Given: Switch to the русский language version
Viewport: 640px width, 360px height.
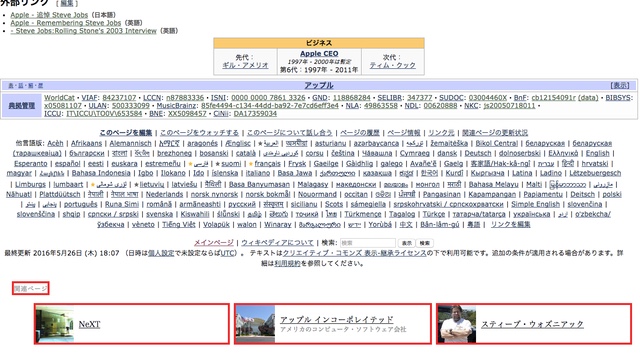Looking at the screenshot, I should click(242, 204).
